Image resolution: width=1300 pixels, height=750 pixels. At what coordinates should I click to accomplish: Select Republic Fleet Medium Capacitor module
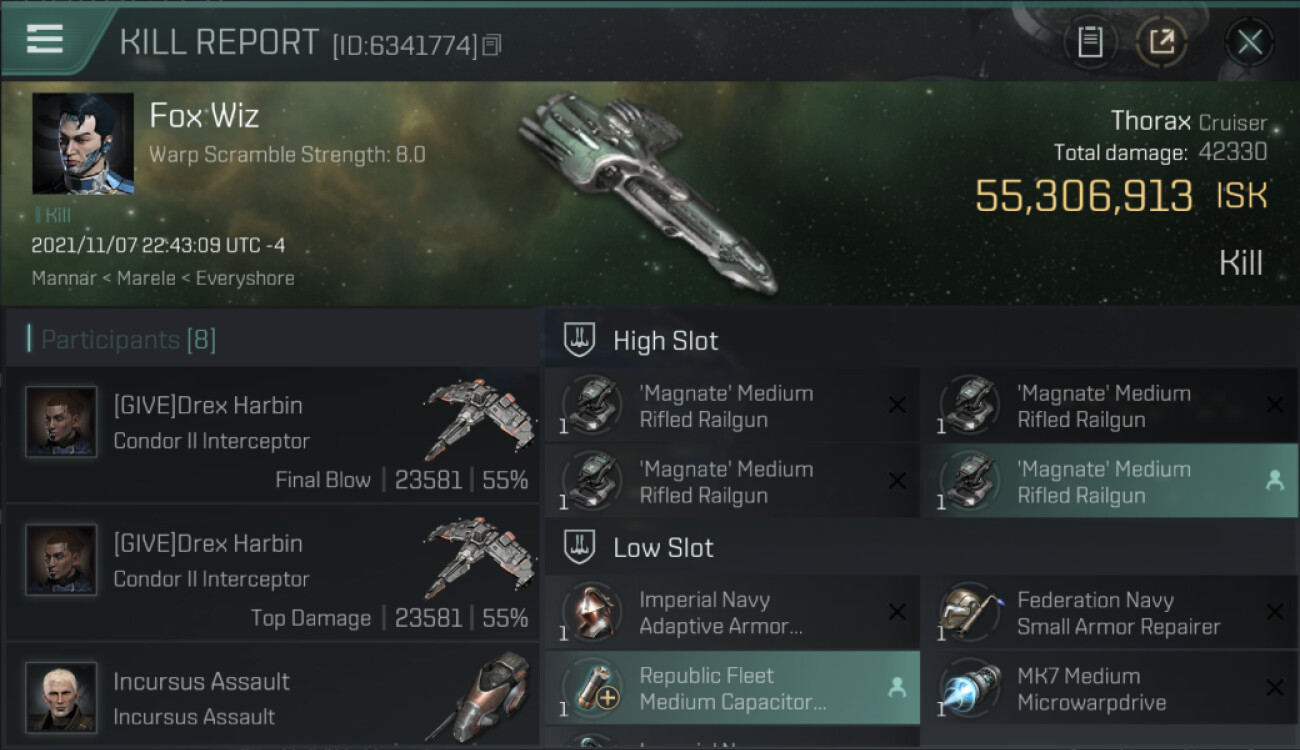pos(732,688)
